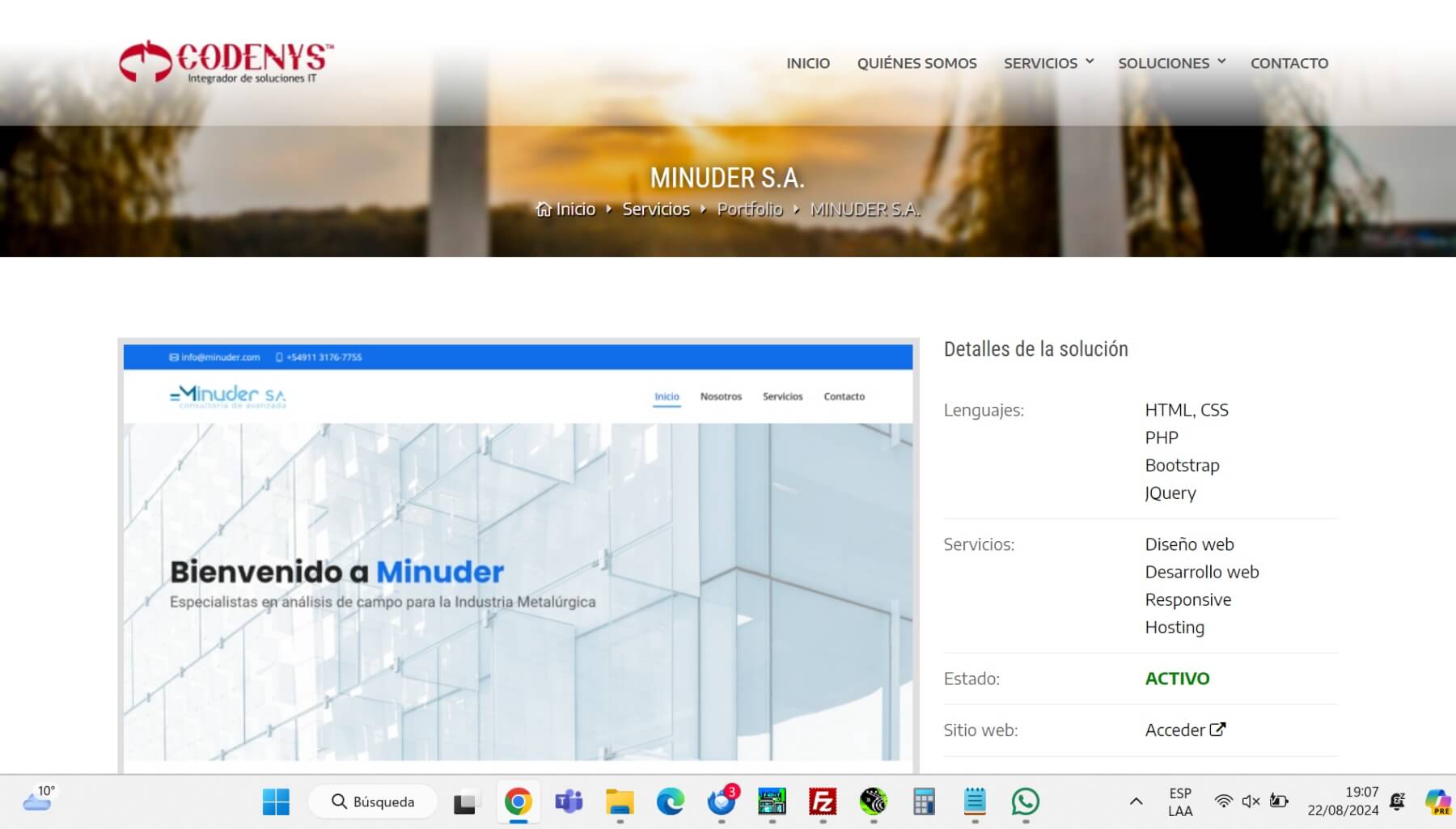Click 'Detalles de la solución' heading
1456x829 pixels.
click(1035, 349)
